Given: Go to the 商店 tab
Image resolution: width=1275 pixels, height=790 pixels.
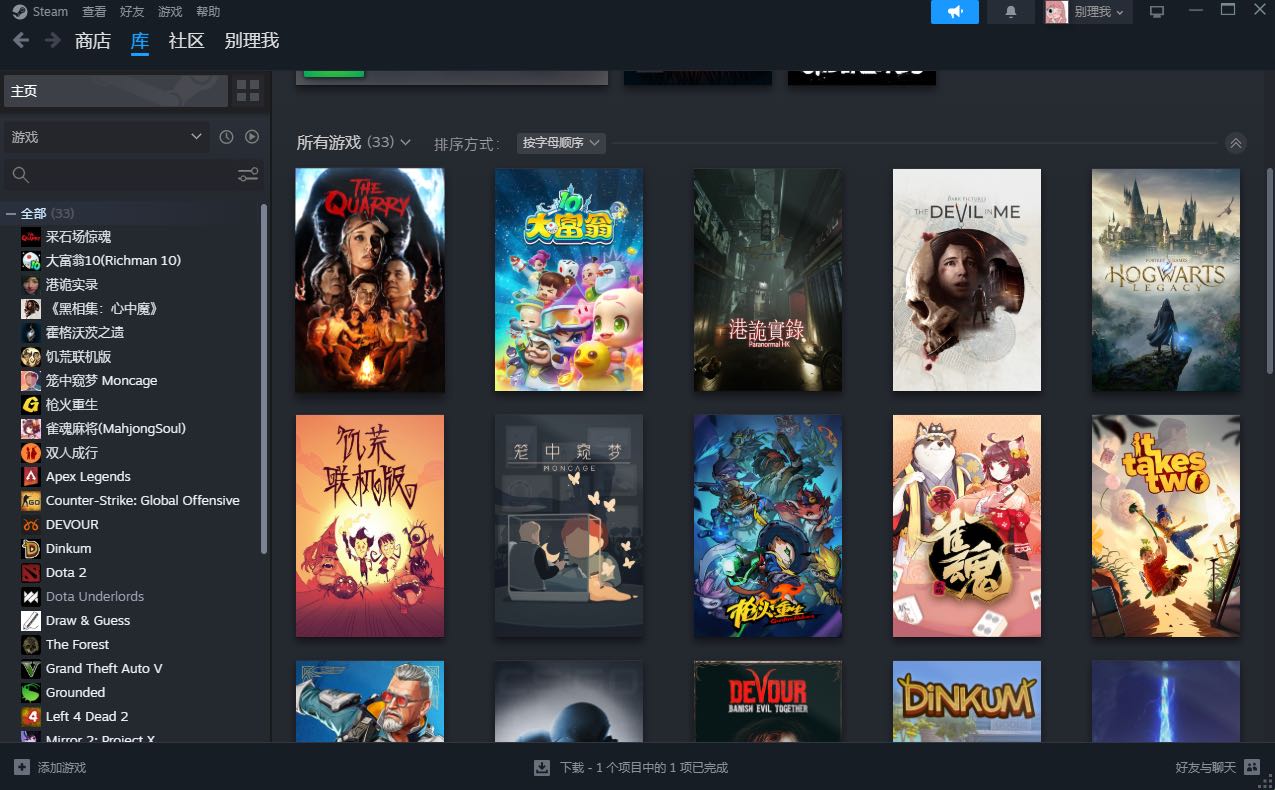Looking at the screenshot, I should click(x=92, y=41).
